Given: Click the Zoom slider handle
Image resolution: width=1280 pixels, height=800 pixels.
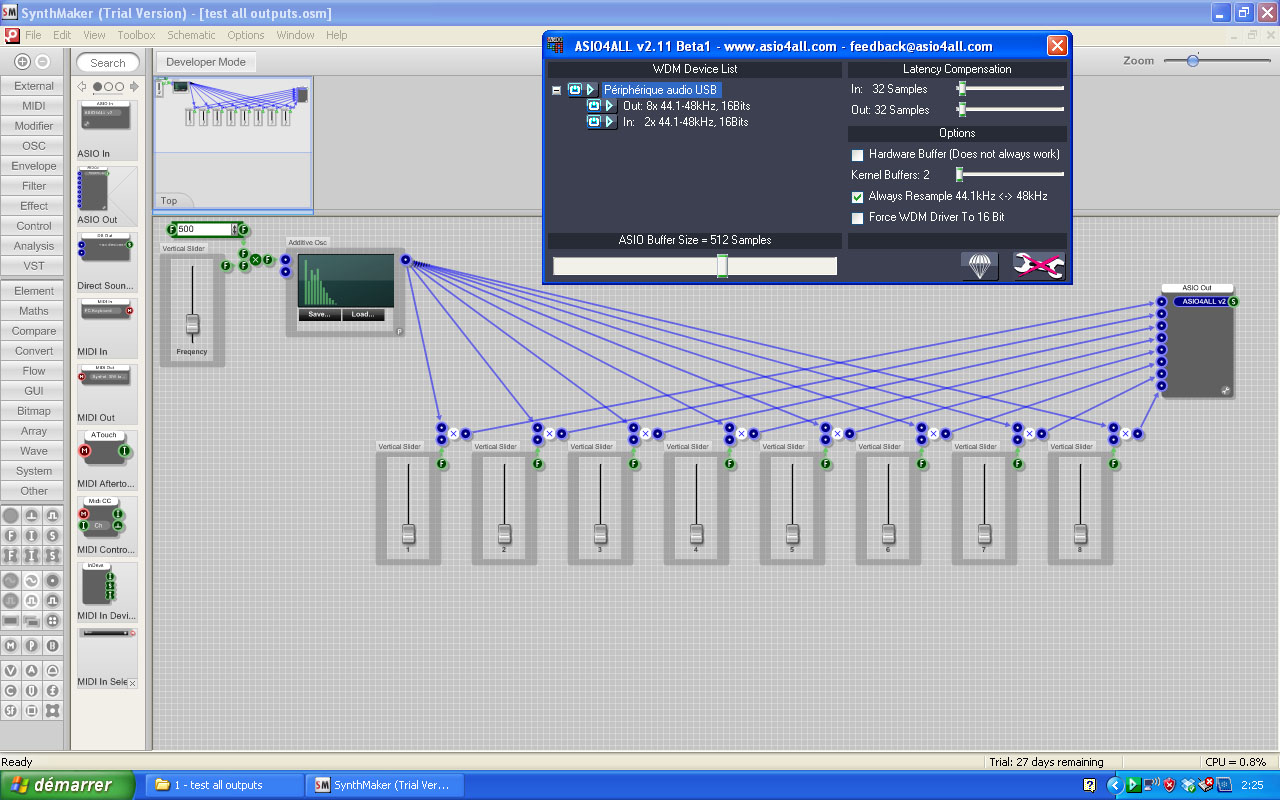Looking at the screenshot, I should coord(1193,61).
